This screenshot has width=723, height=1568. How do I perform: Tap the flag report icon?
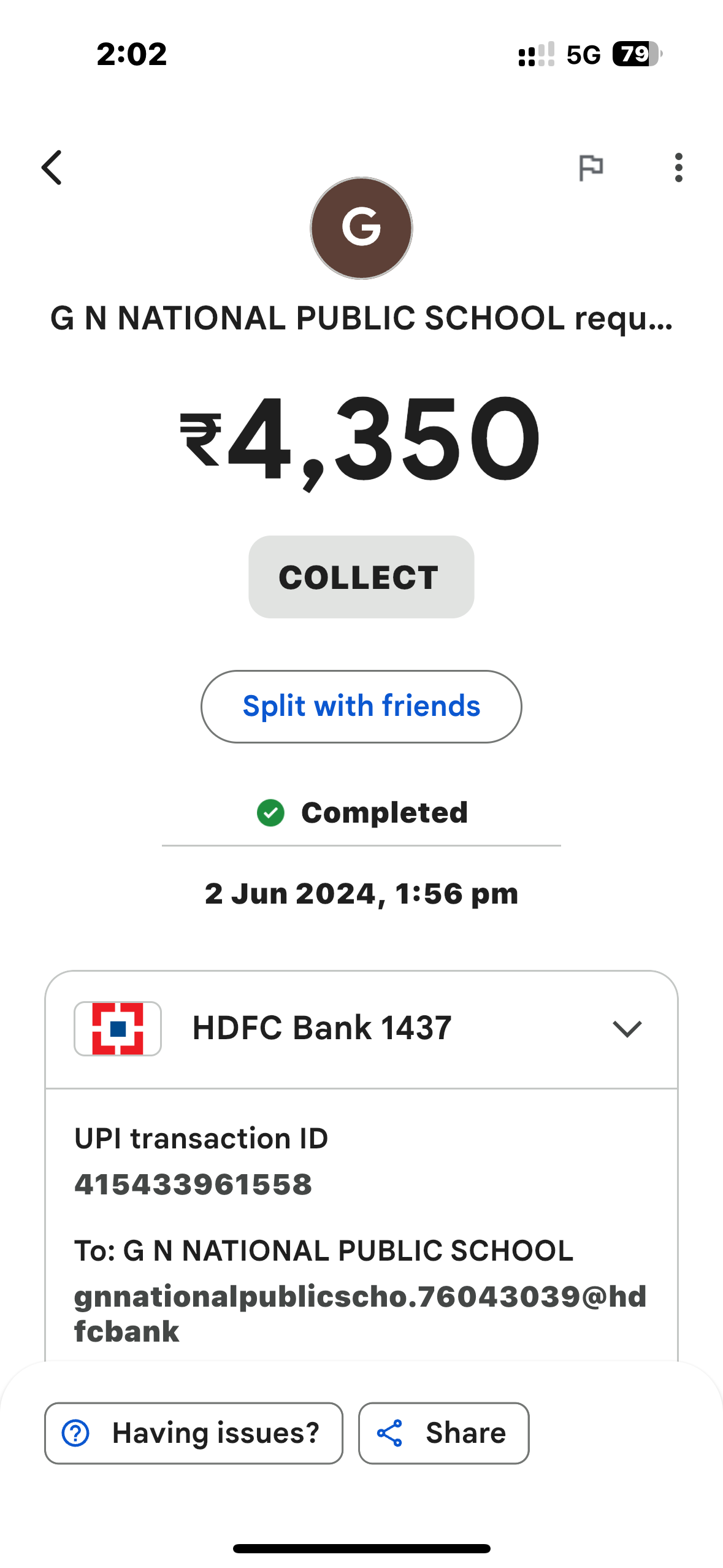click(591, 167)
